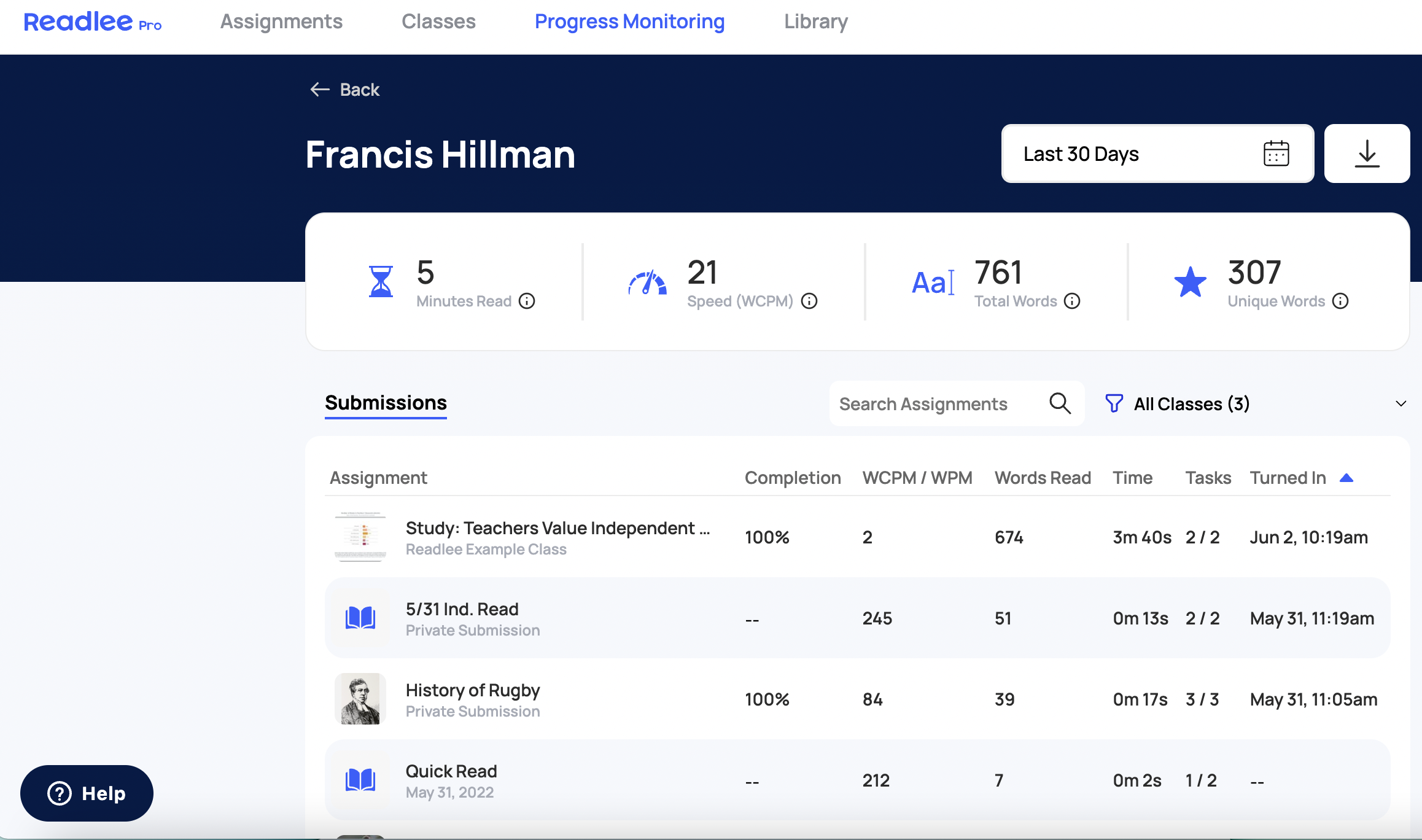Click the 674 words read value
This screenshot has height=840, width=1422.
(1009, 537)
